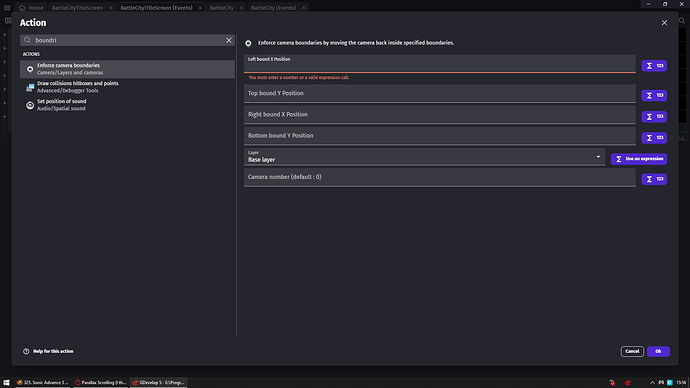
Task: Close the Action dialog with X
Action: [x=664, y=22]
